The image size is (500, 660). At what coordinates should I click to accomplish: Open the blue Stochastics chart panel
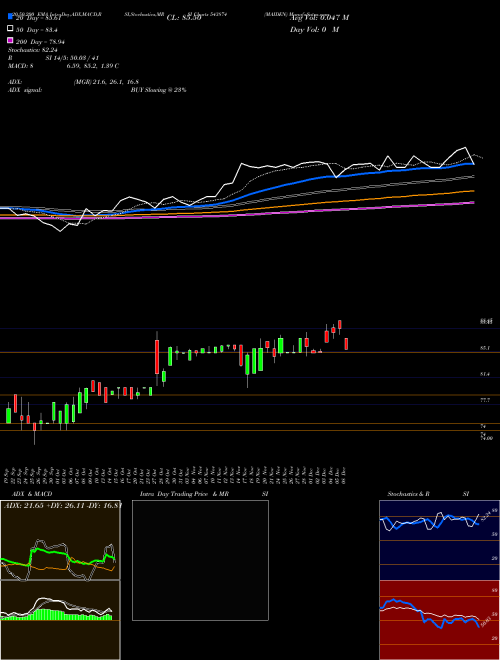click(439, 540)
